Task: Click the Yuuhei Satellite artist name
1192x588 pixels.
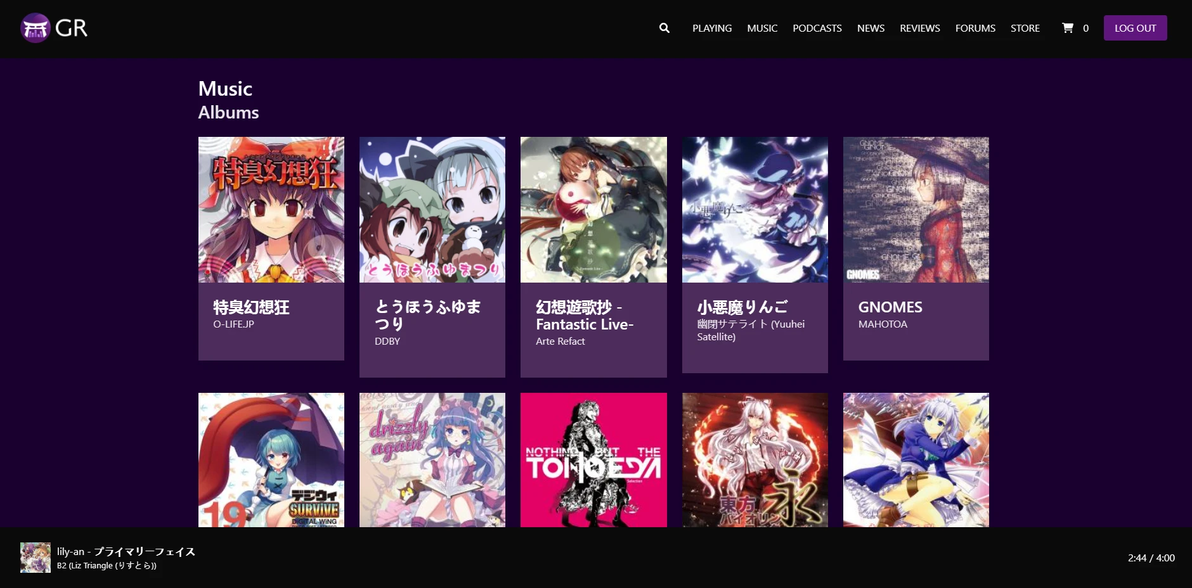Action: (750, 330)
